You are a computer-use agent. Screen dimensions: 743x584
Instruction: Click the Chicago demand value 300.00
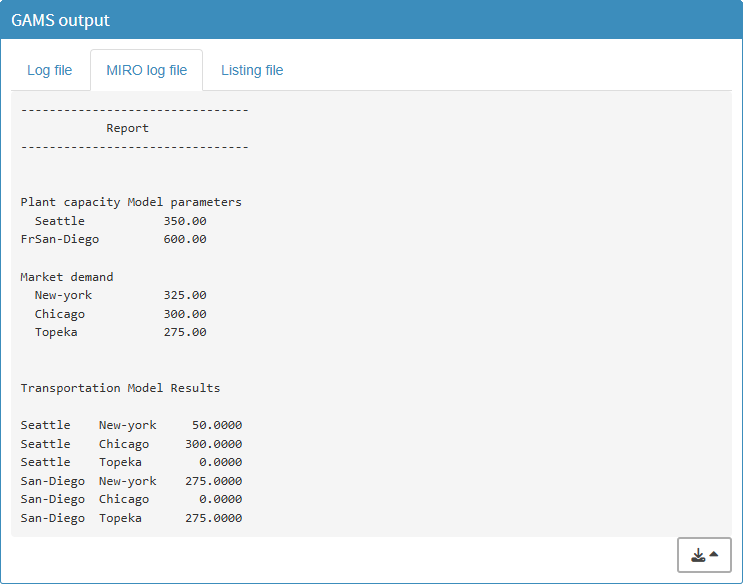point(185,314)
